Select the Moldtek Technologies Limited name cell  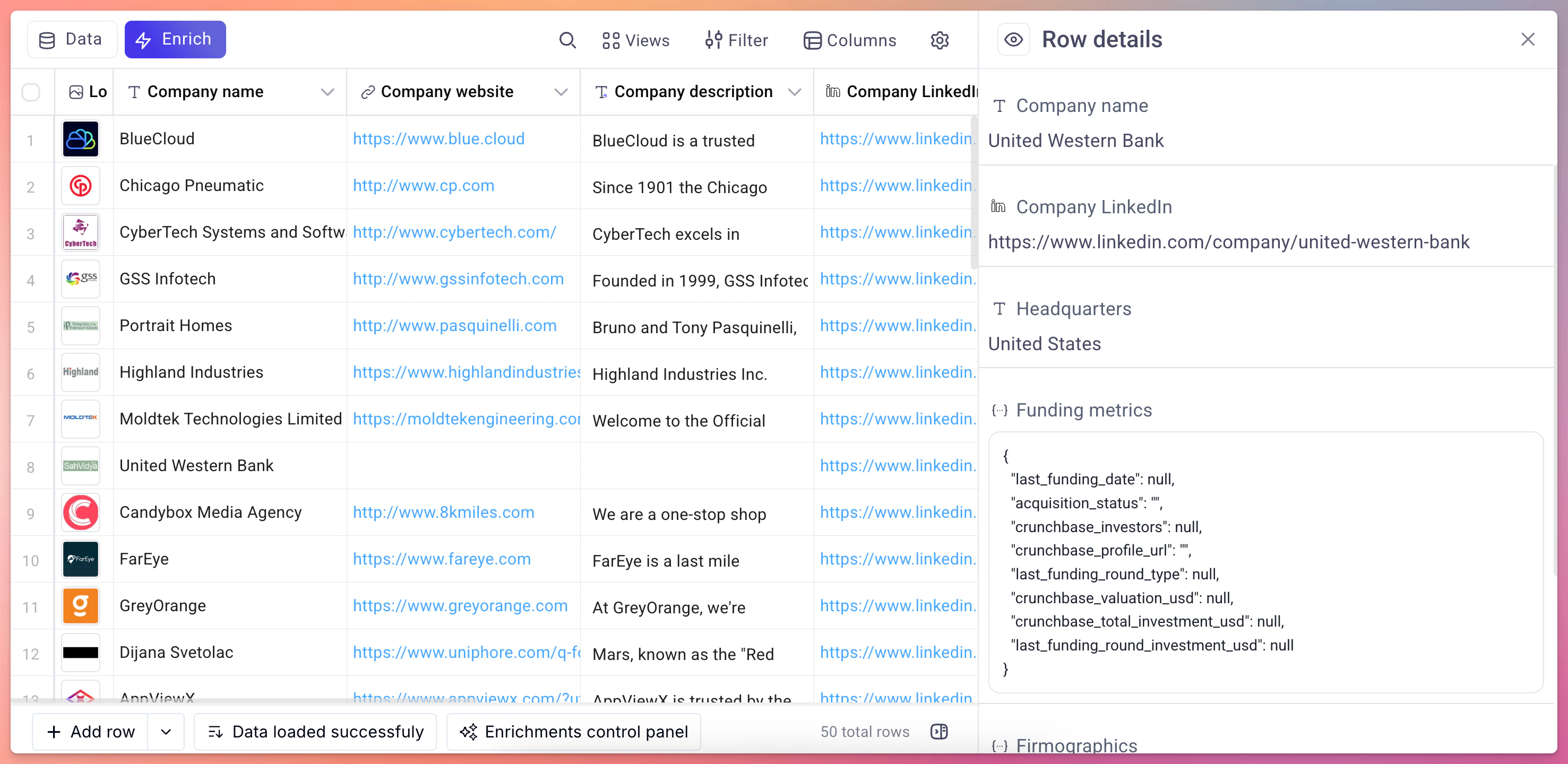(230, 419)
